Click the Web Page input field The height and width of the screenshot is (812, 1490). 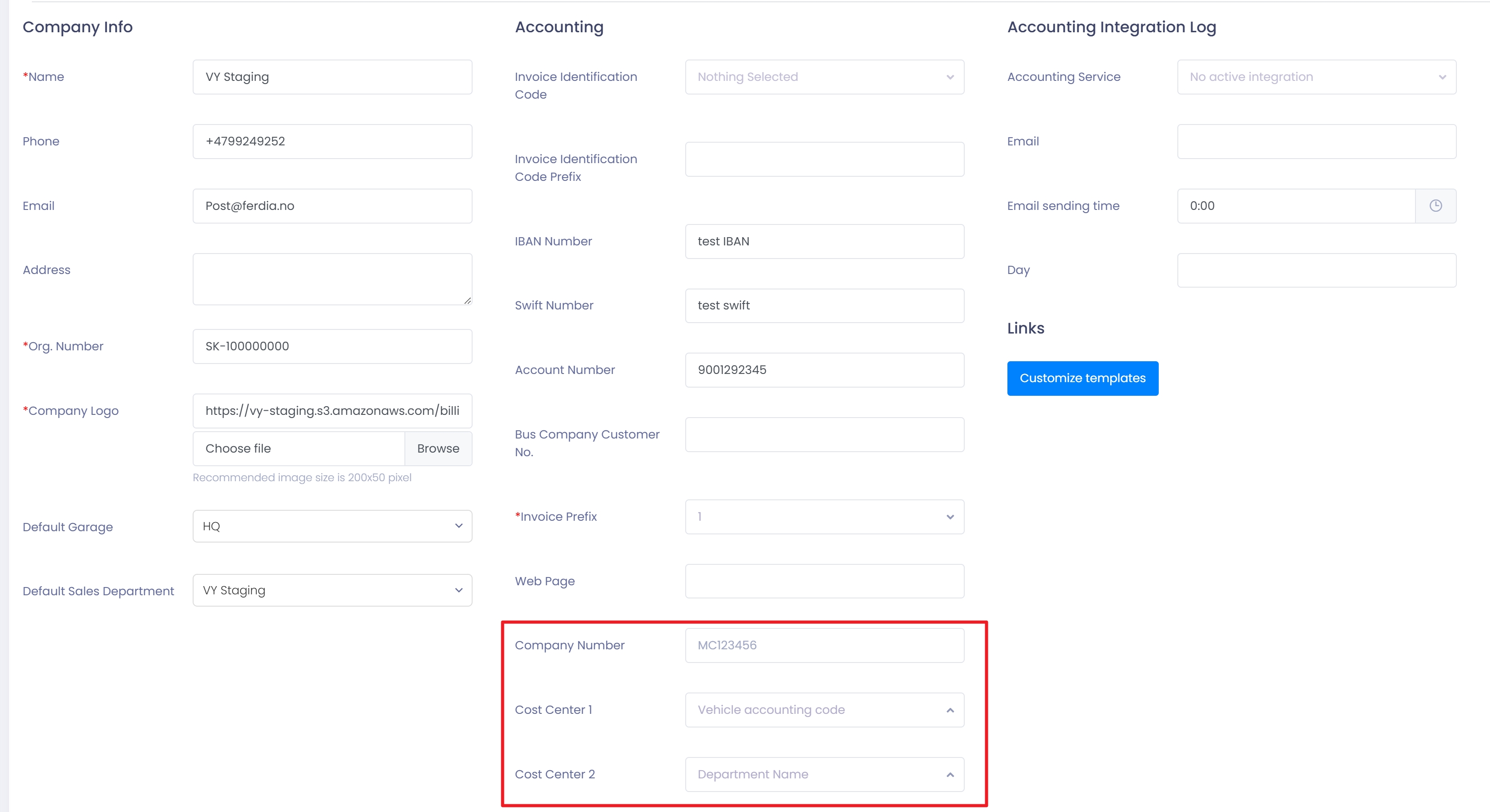click(x=824, y=581)
